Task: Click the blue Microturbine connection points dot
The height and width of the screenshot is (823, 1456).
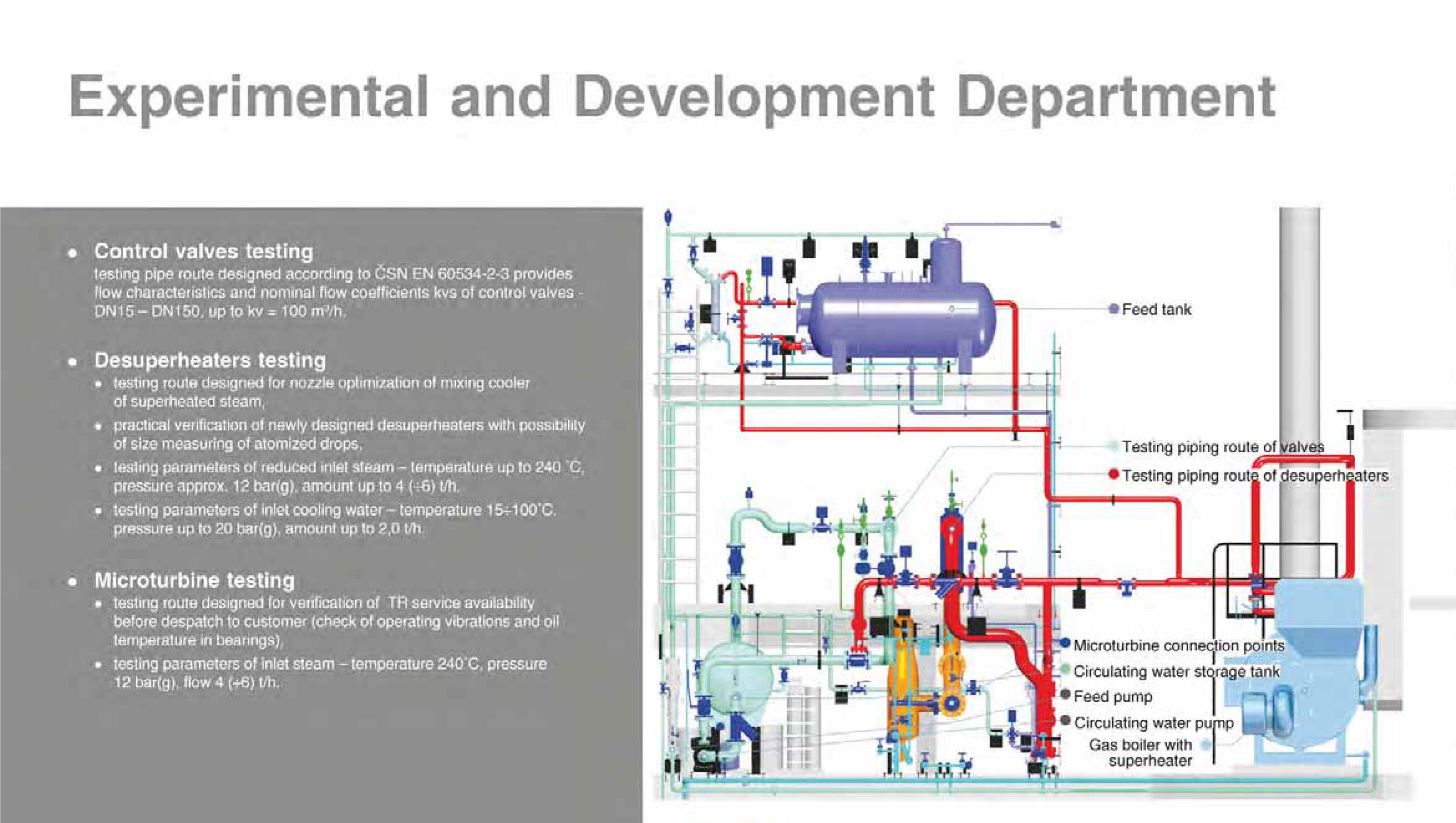Action: 1065,643
